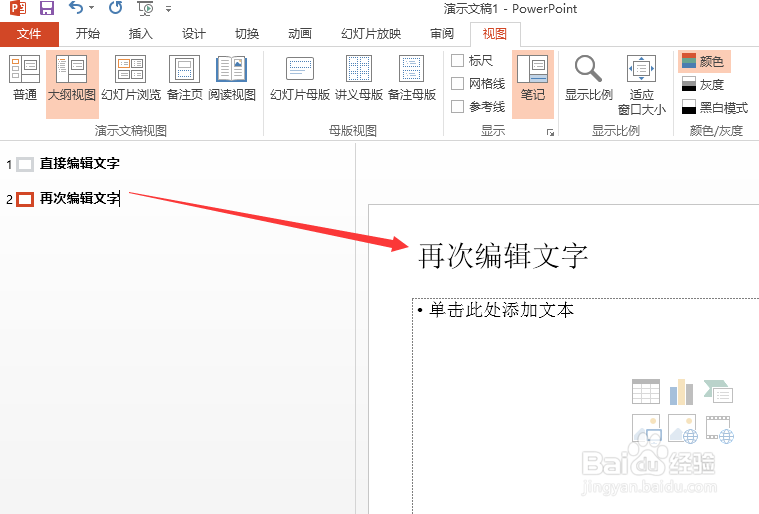
Task: Open 显示比例 zoom dialog
Action: pyautogui.click(x=589, y=78)
